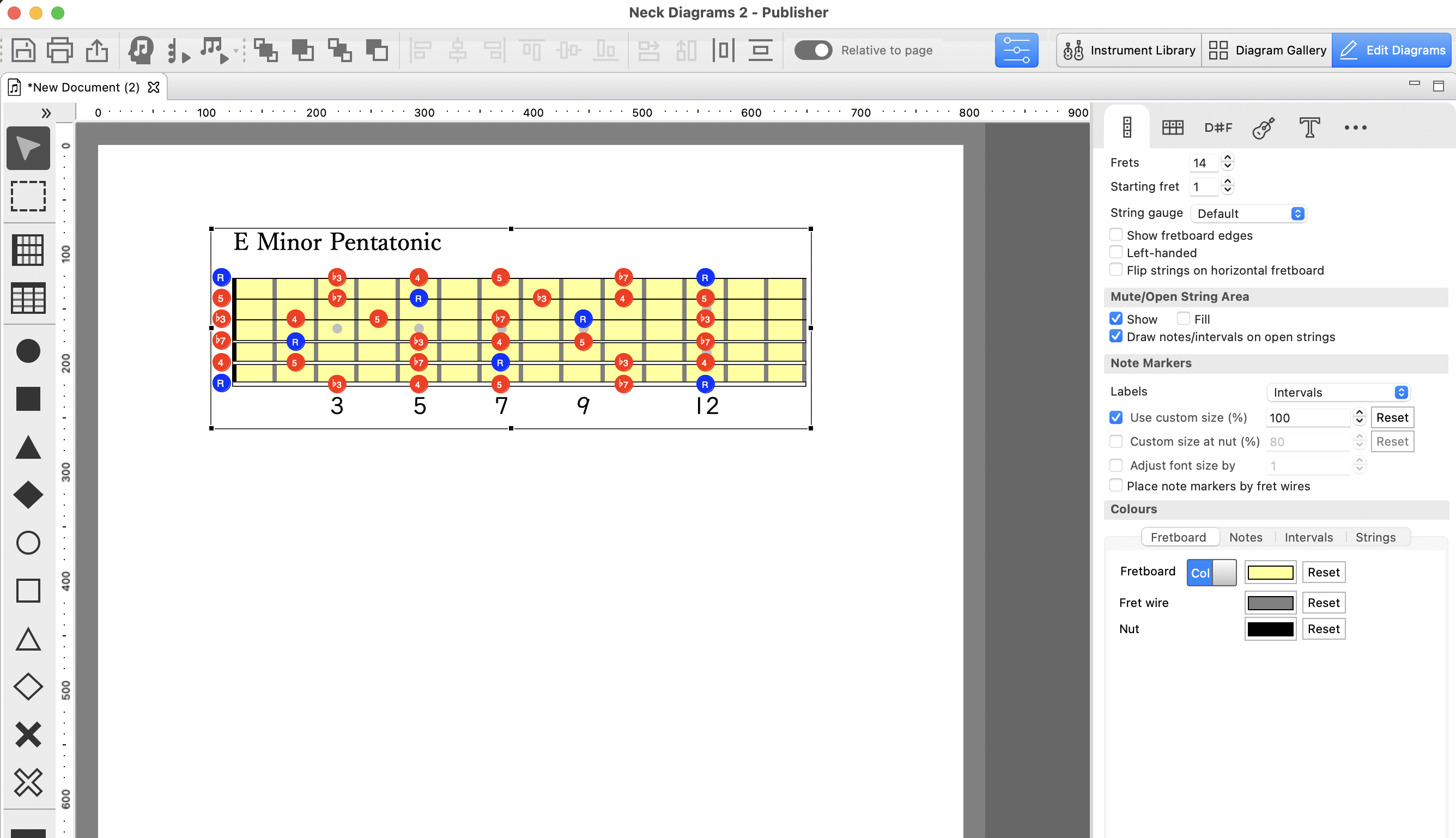Open the text settings T tab
The image size is (1456, 838).
(1309, 127)
